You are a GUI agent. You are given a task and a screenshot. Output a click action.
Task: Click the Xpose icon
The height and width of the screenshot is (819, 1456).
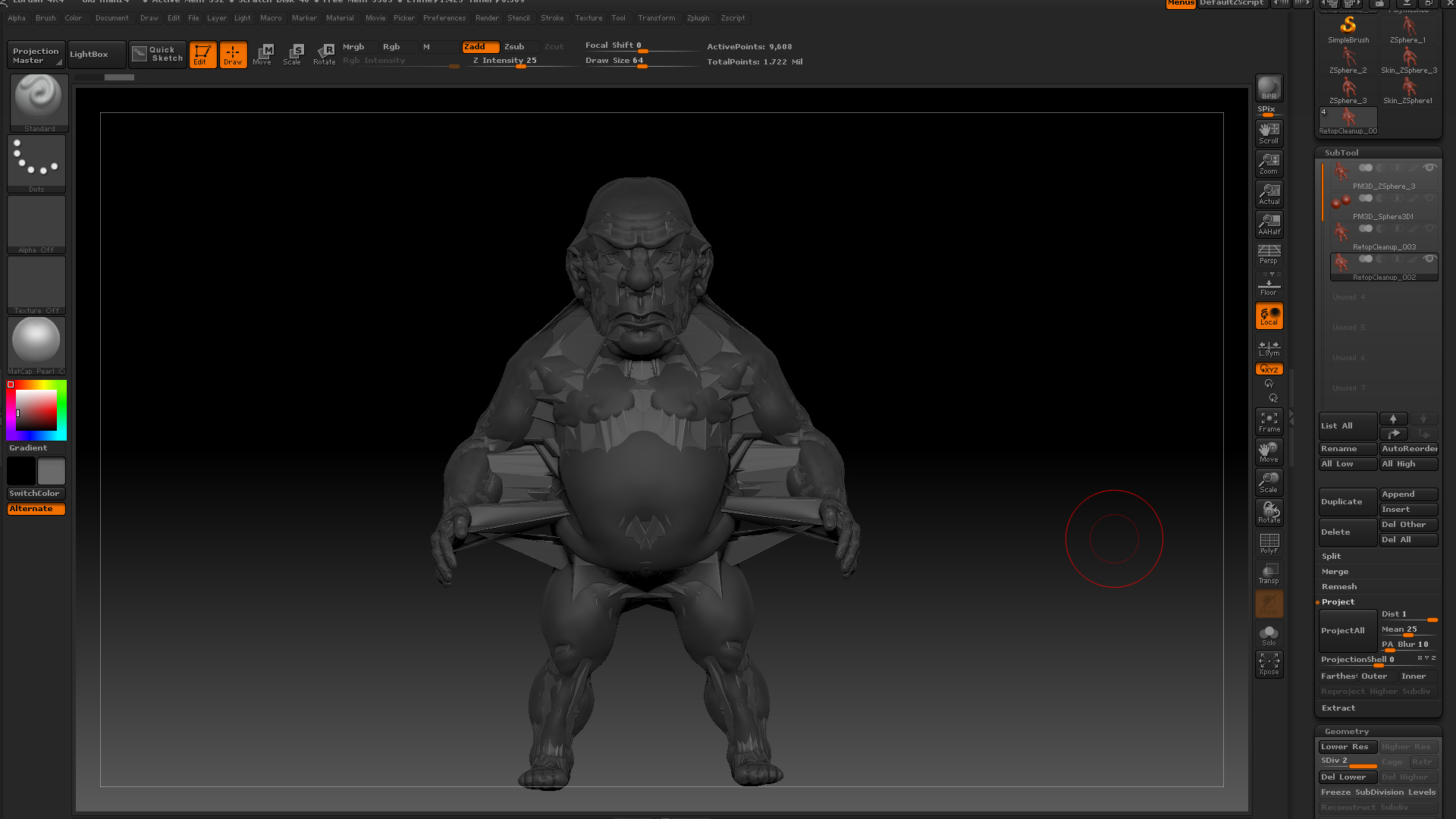[1269, 664]
